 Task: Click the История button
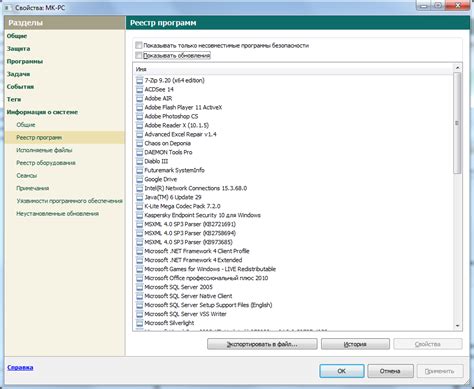tap(355, 344)
